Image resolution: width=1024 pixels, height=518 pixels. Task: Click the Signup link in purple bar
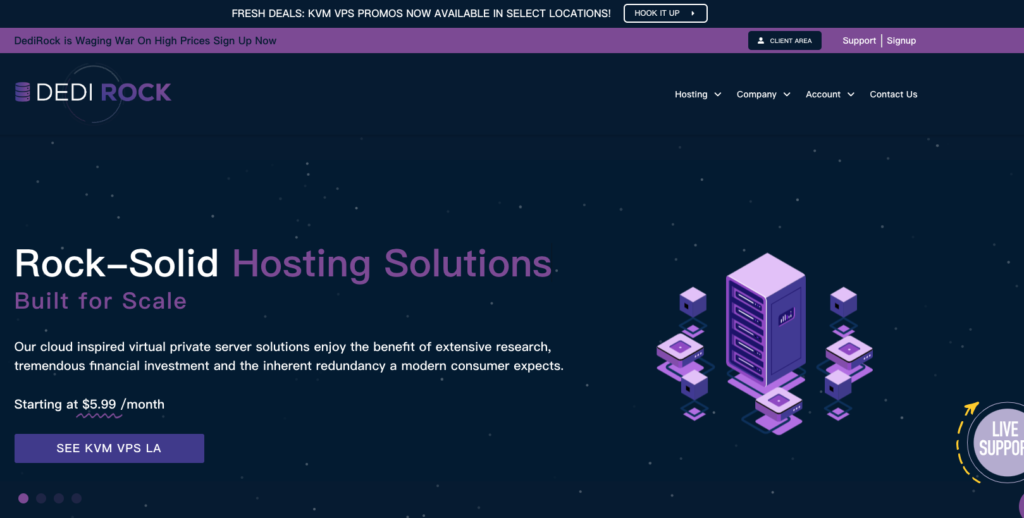[x=901, y=41]
